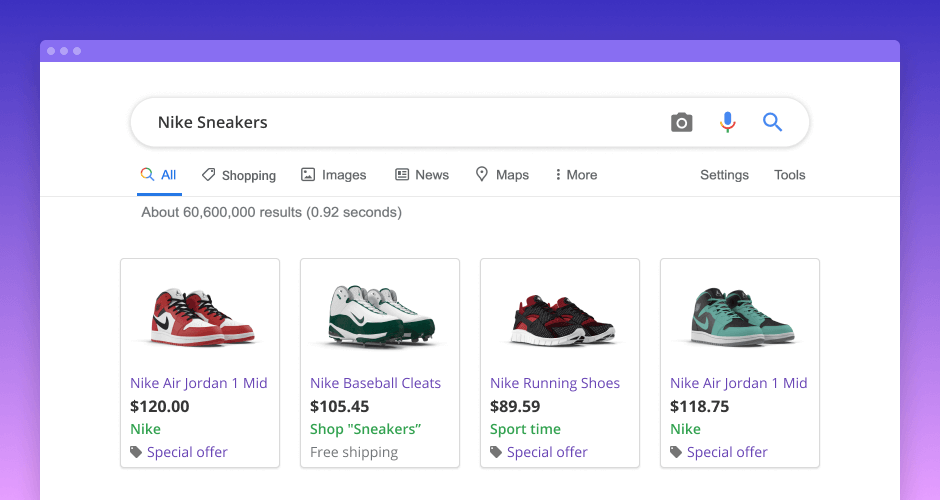Screen dimensions: 940x500
Task: Start voice search with microphone icon
Action: [x=727, y=122]
